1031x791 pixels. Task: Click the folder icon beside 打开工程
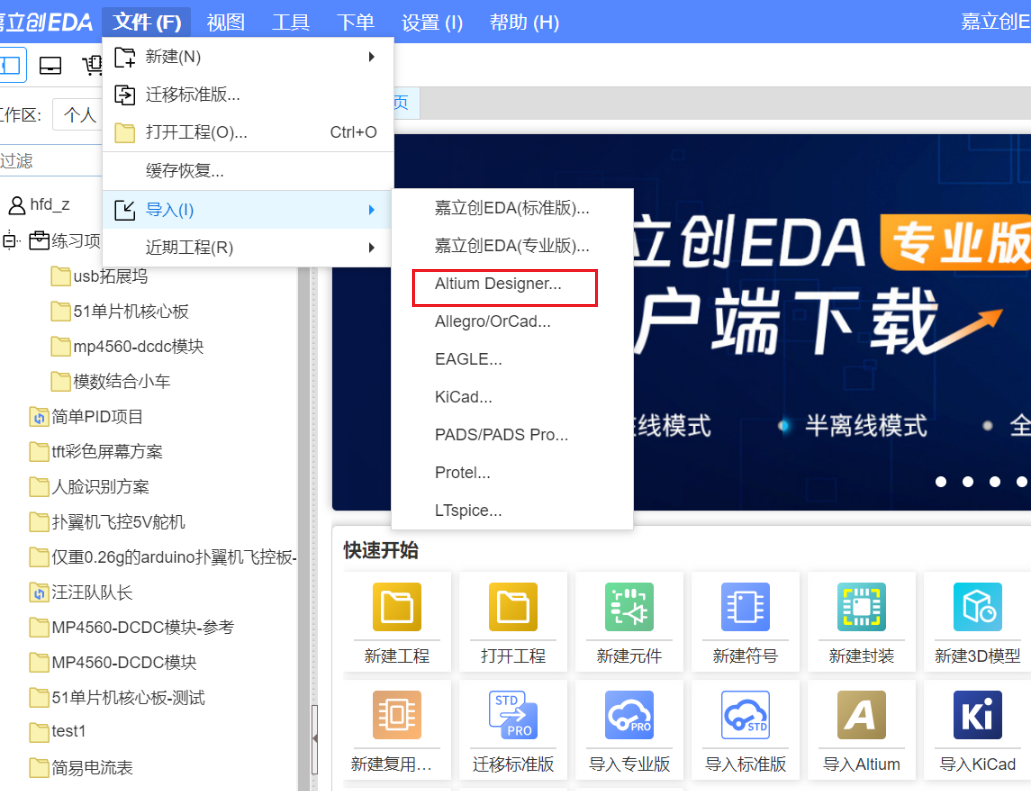(124, 133)
